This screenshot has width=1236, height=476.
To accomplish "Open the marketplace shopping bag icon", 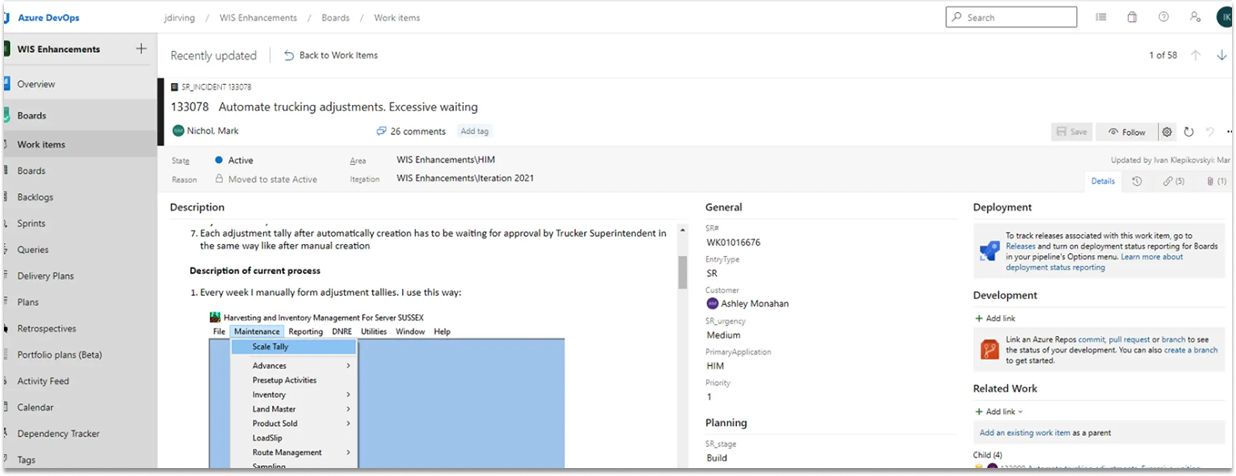I will pyautogui.click(x=1132, y=17).
